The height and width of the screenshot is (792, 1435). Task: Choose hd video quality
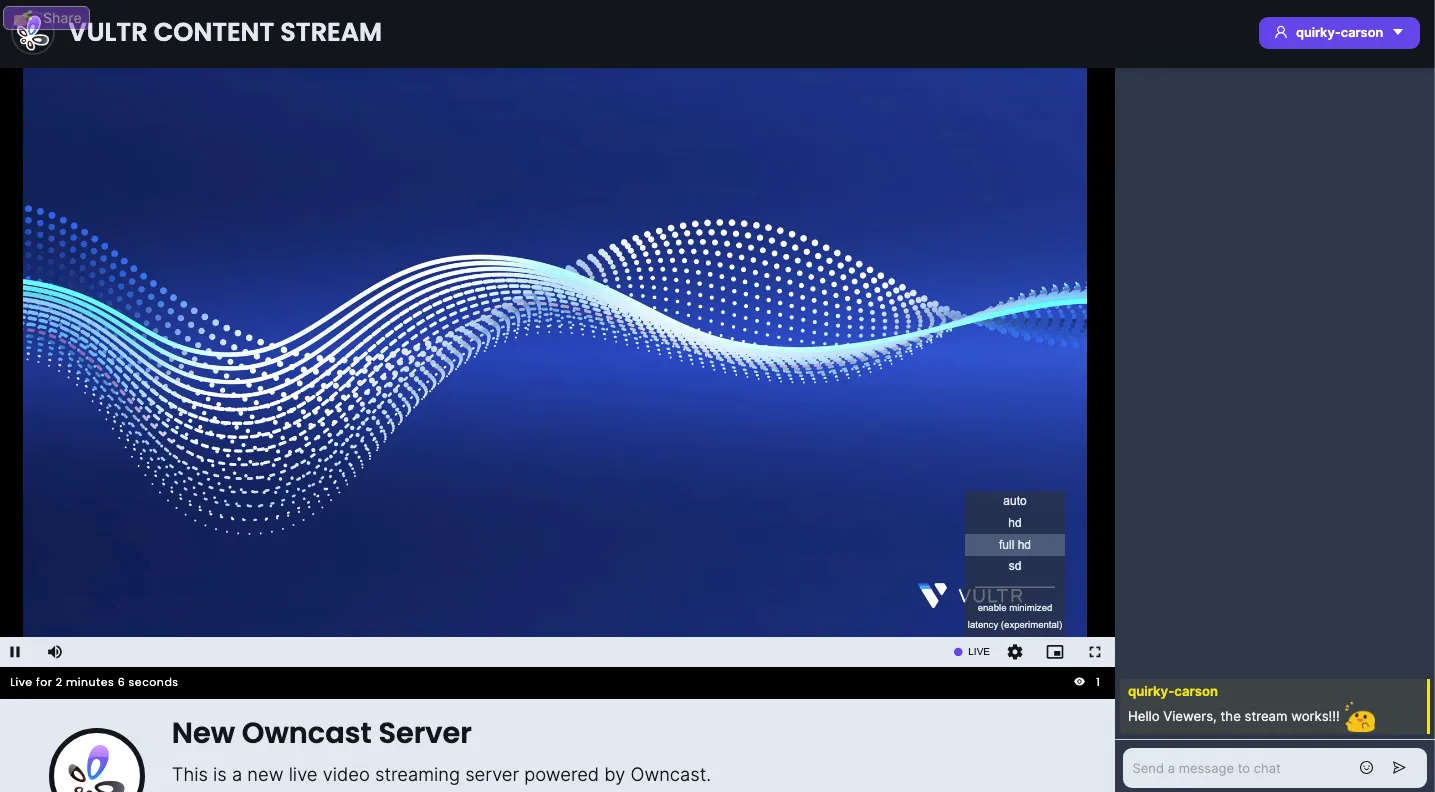click(1015, 523)
